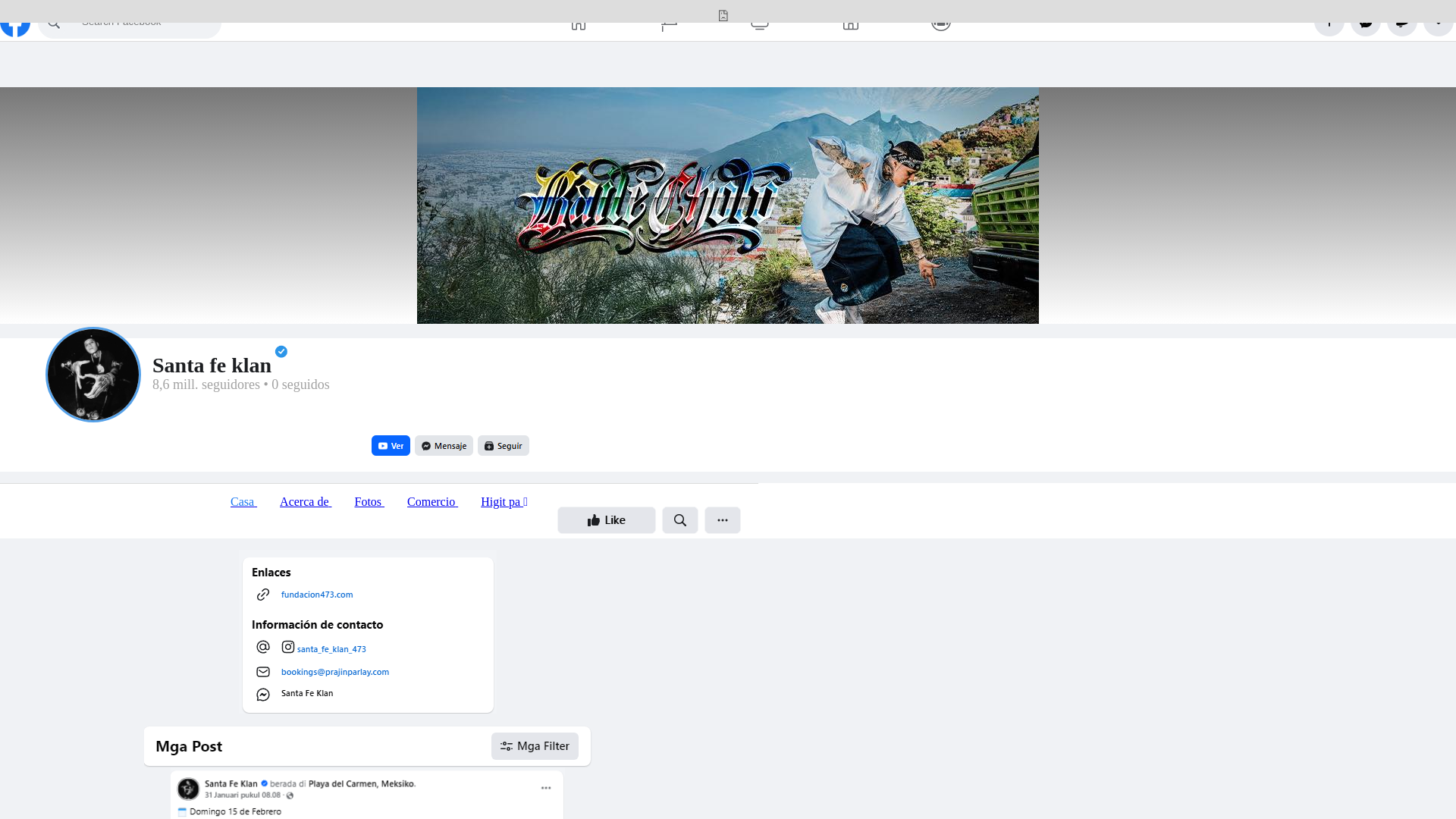1456x819 pixels.
Task: Click the Instagram icon before santa_fe_klan_473
Action: (288, 647)
